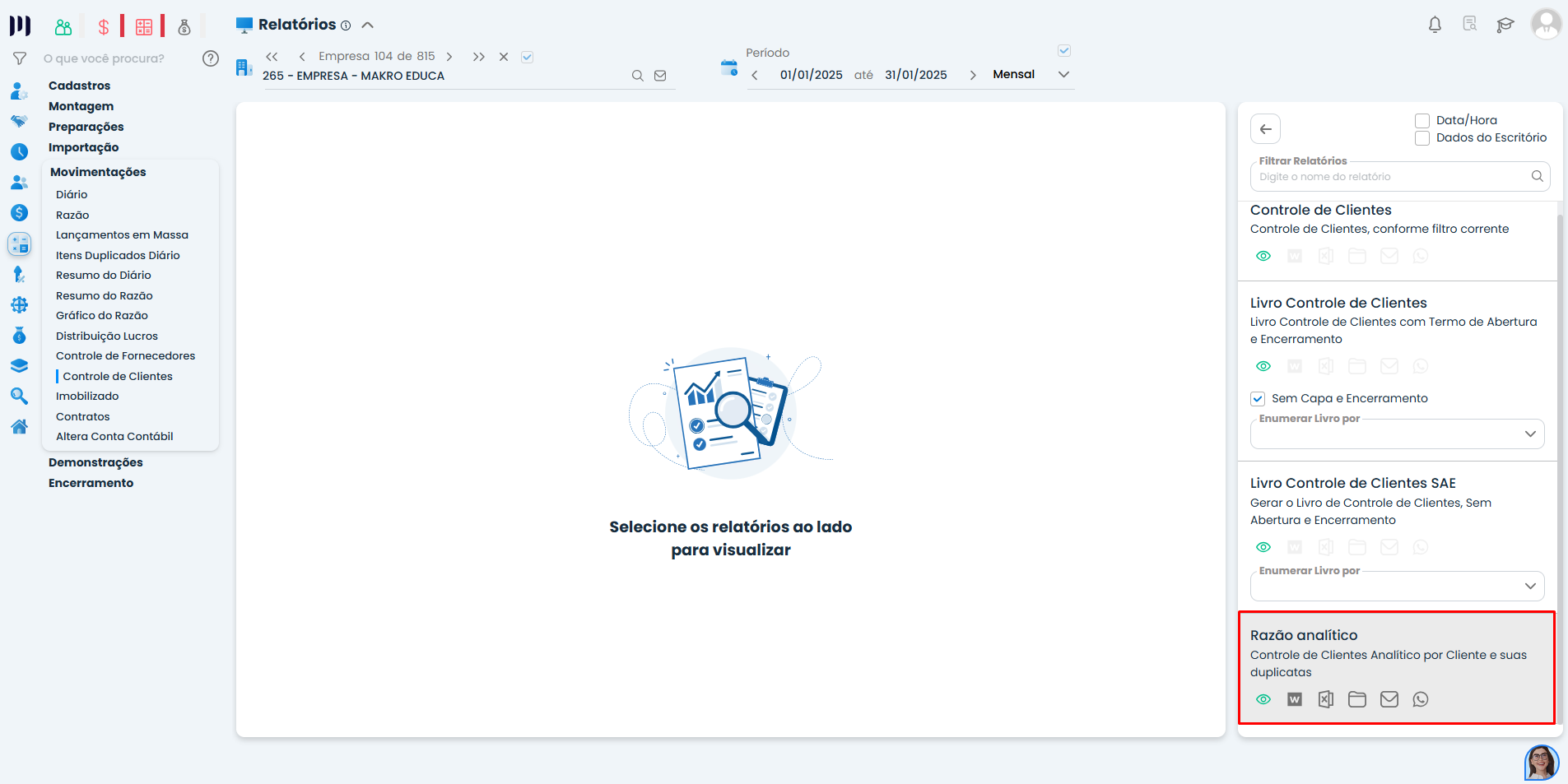Image resolution: width=1568 pixels, height=784 pixels.
Task: Click the back arrow in reports panel
Action: click(1266, 129)
